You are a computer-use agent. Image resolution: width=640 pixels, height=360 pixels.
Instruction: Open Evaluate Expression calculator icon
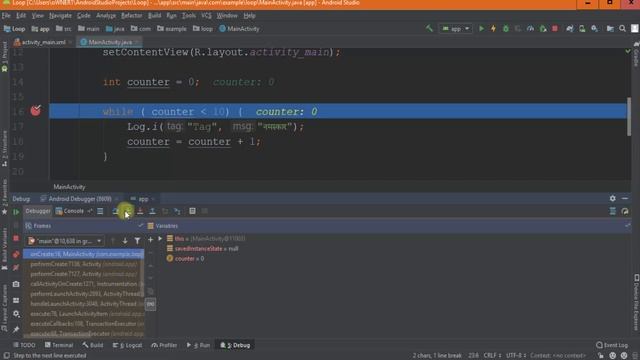[192, 211]
